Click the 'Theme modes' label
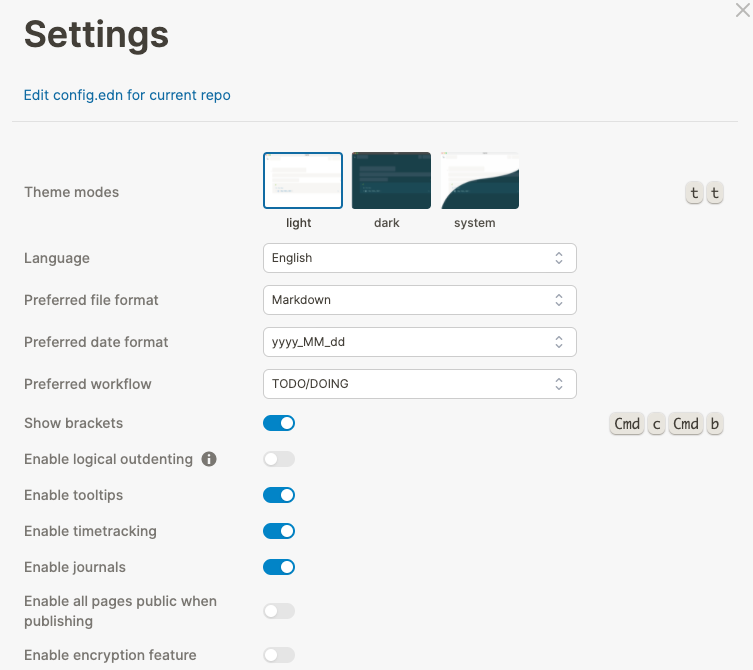Screen dimensions: 753x670 [72, 192]
